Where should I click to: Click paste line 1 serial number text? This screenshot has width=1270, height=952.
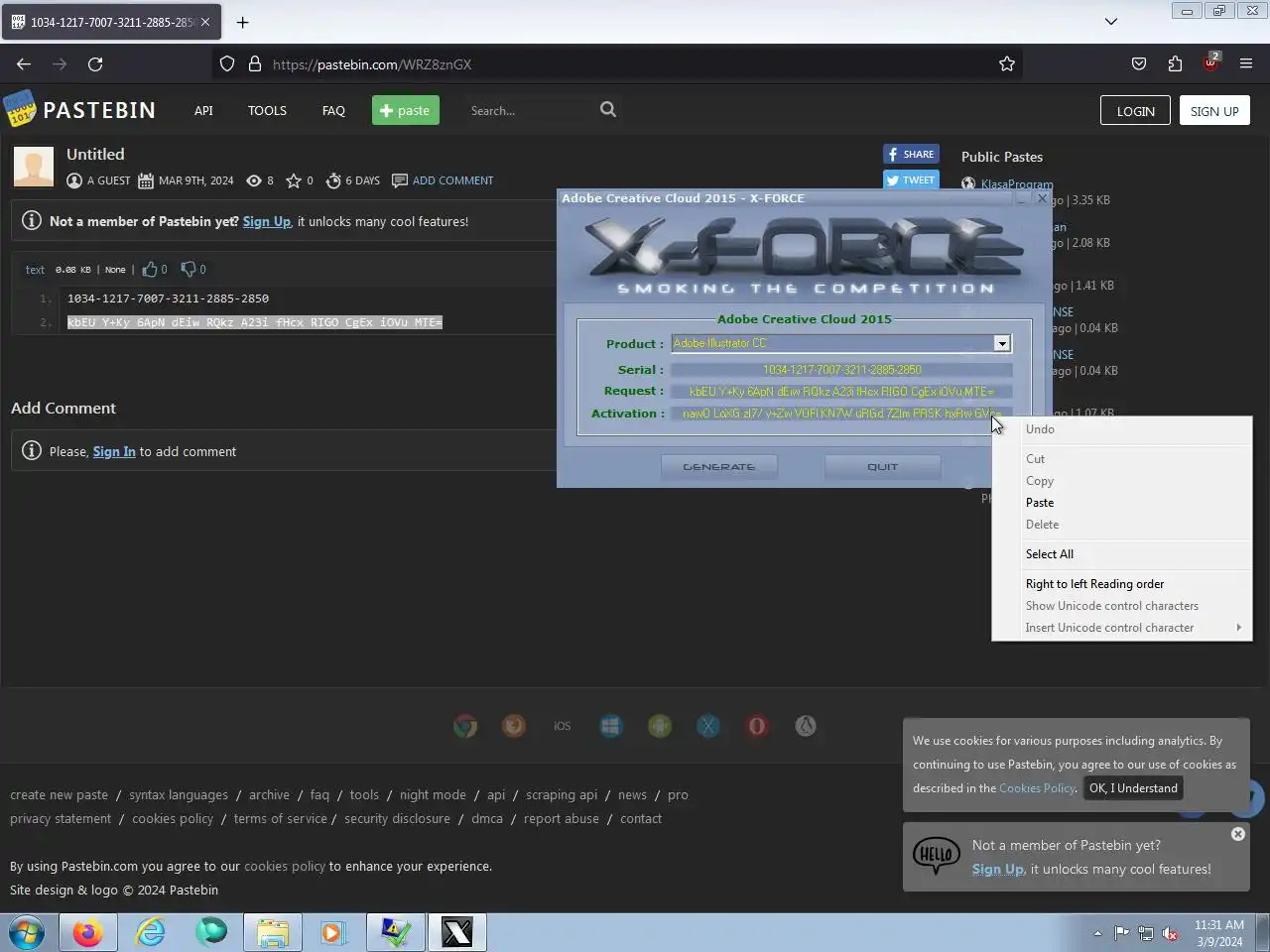click(168, 298)
